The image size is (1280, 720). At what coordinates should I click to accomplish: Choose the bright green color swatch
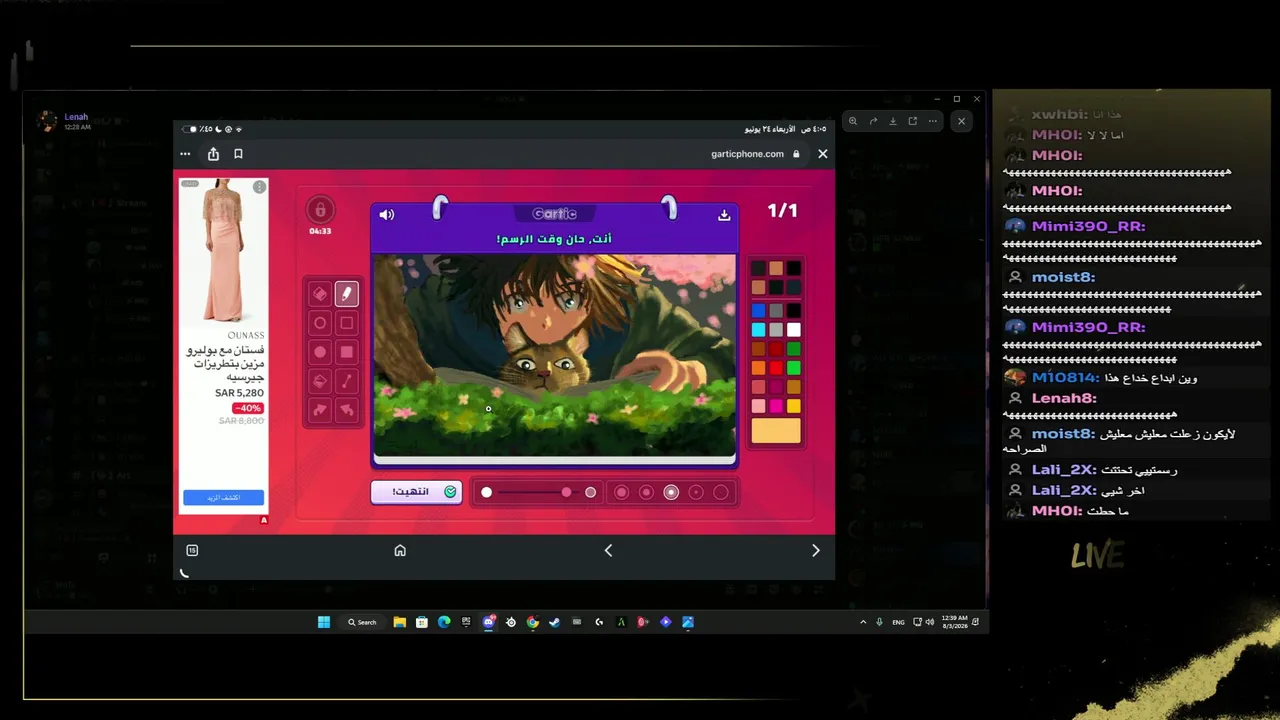(793, 368)
